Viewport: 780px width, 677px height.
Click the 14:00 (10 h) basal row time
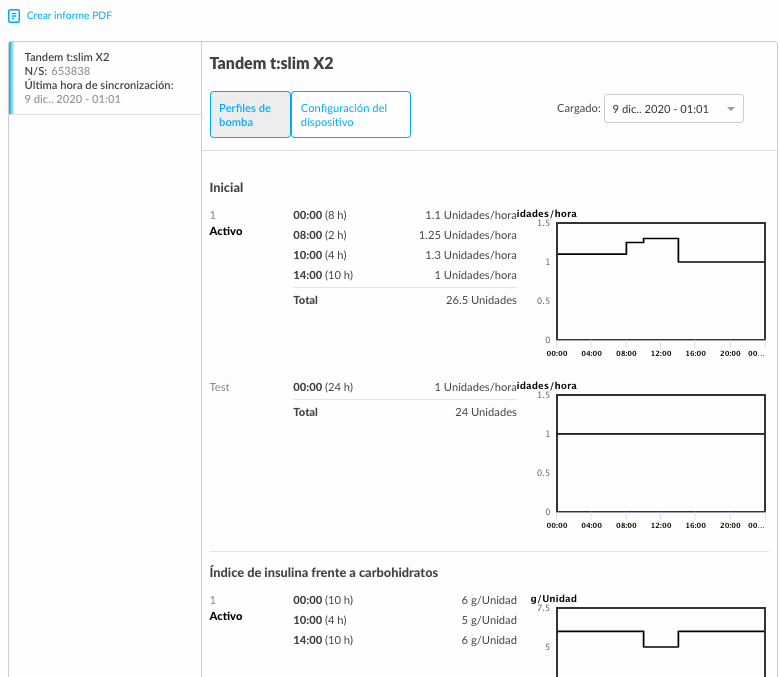[323, 275]
